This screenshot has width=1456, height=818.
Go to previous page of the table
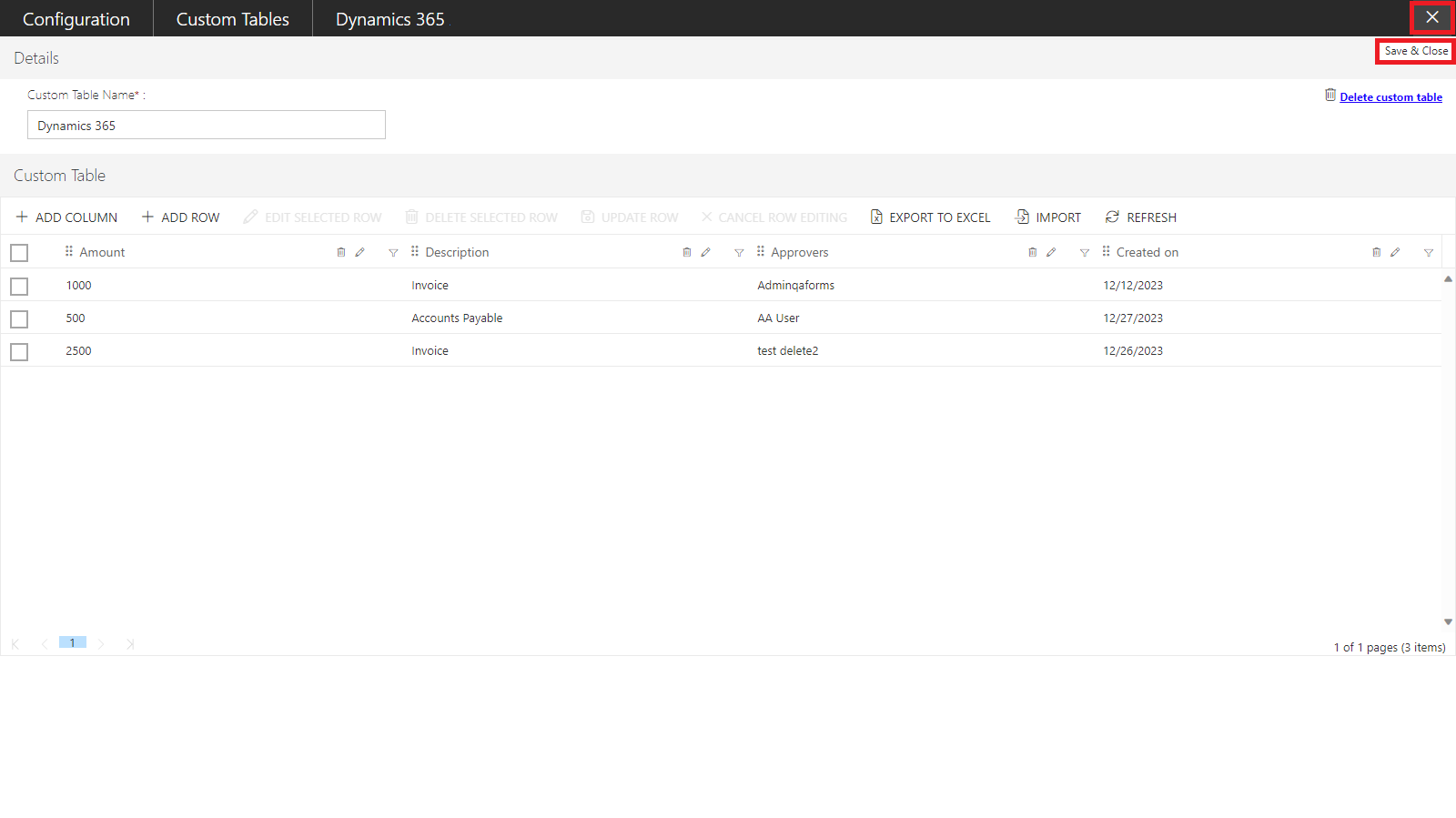pos(45,644)
